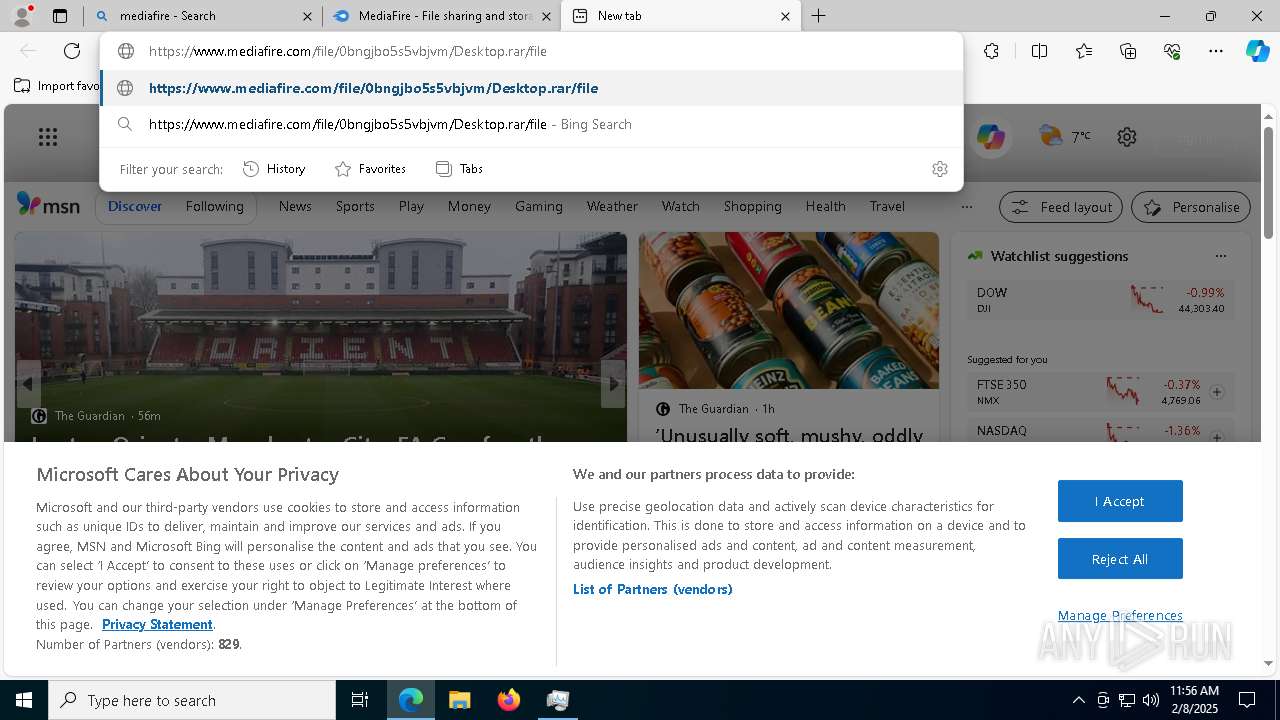
Task: Filter search by Tabs
Action: (x=459, y=169)
